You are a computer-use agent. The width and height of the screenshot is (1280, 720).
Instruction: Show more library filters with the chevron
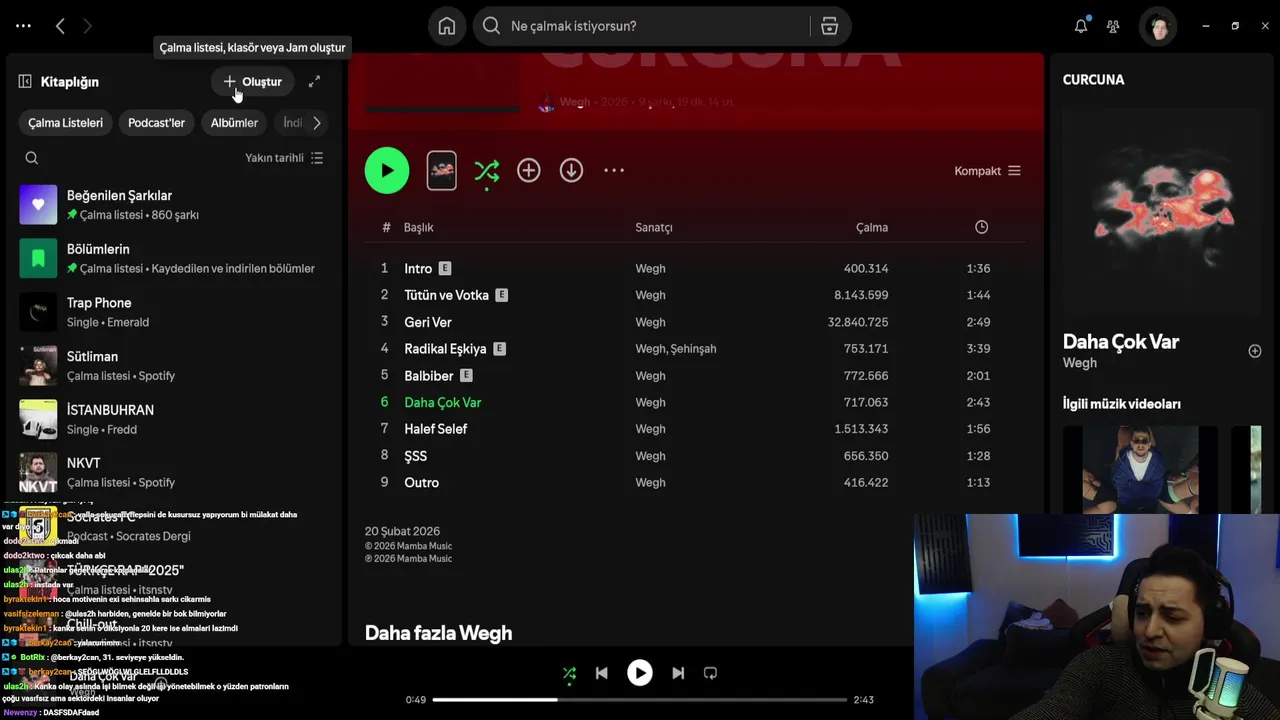[x=317, y=123]
